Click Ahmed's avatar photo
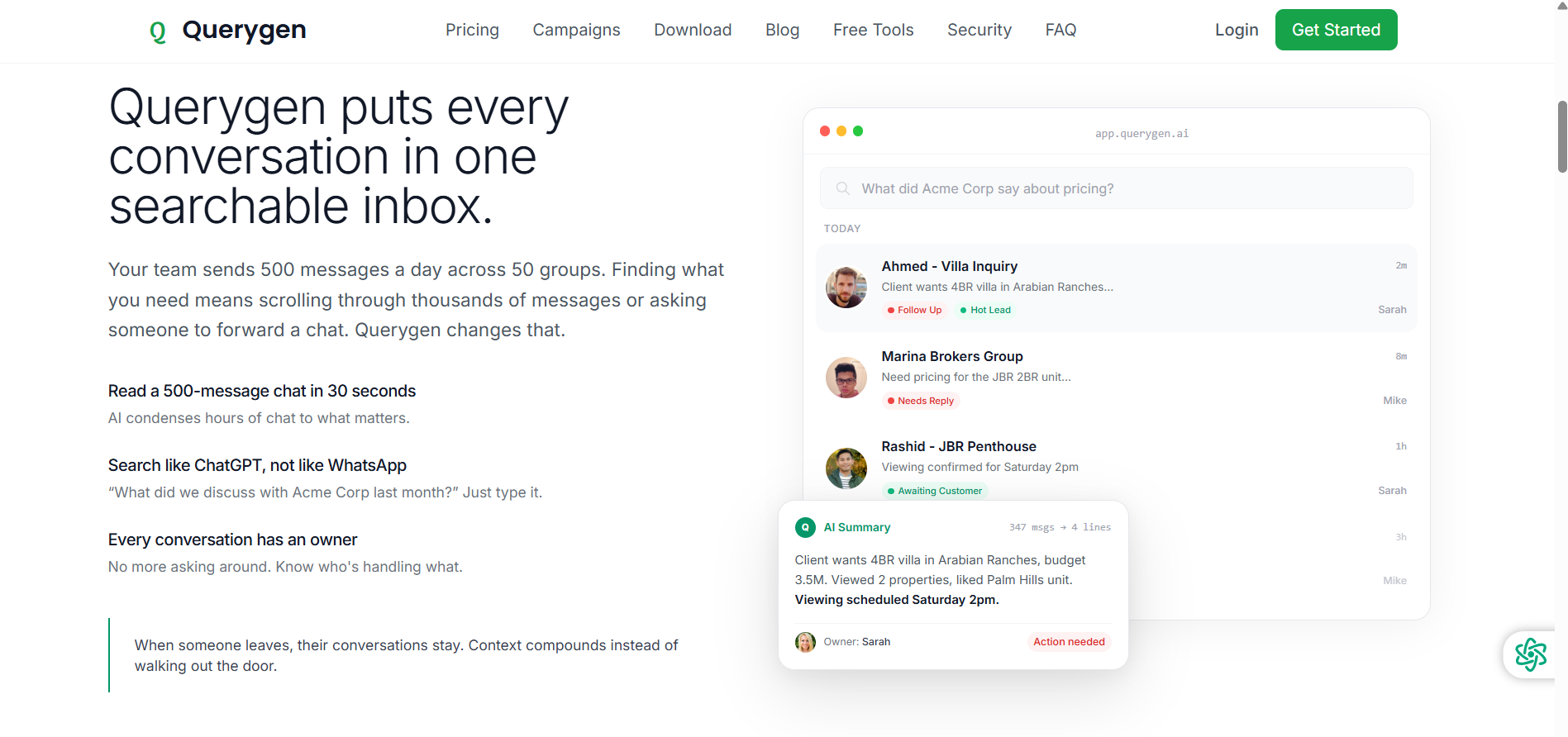1568x737 pixels. (846, 288)
